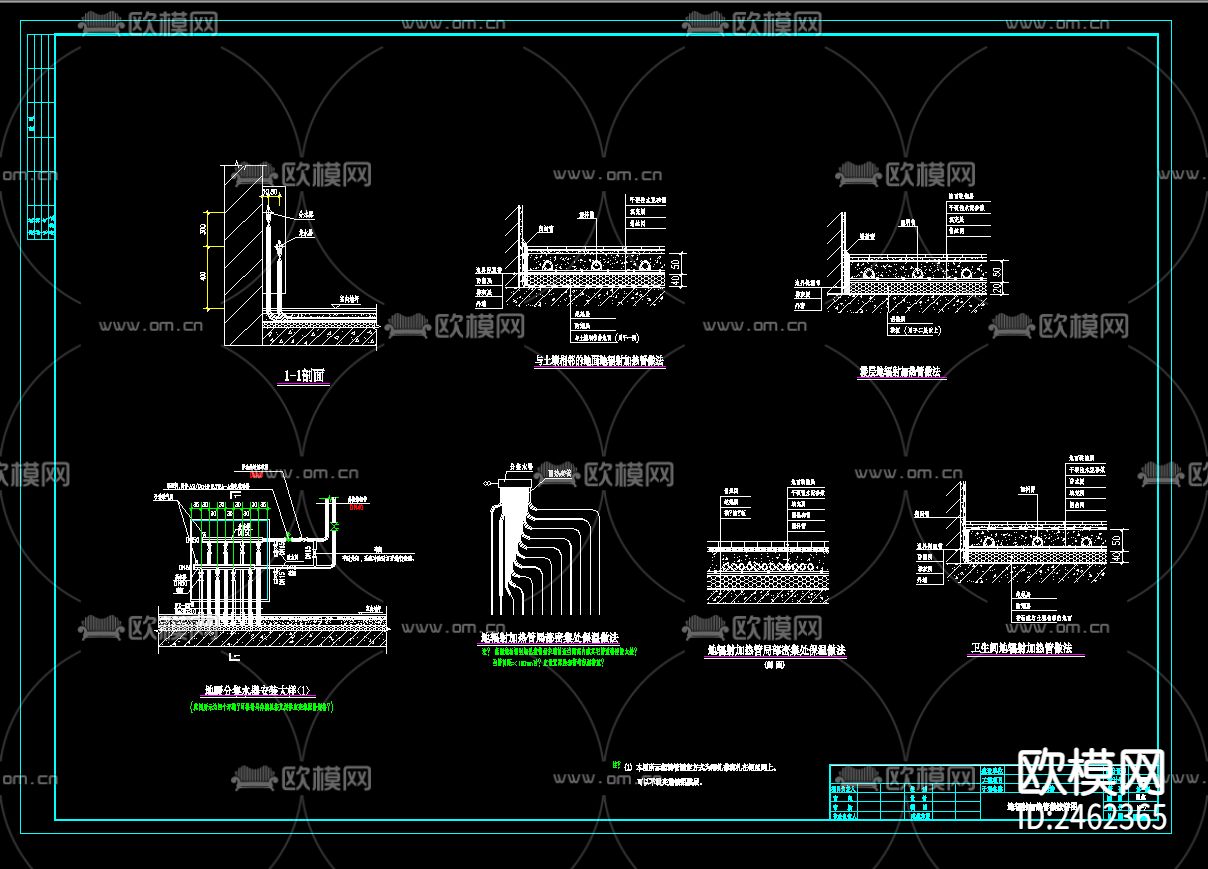This screenshot has width=1208, height=869.
Task: Click the cyan note under pipe-dense insulation title
Action: (x=558, y=656)
